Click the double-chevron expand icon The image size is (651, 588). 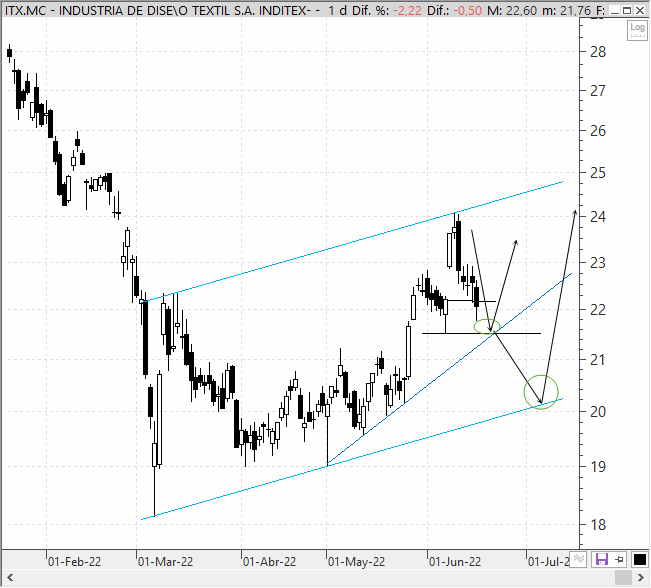pos(579,559)
